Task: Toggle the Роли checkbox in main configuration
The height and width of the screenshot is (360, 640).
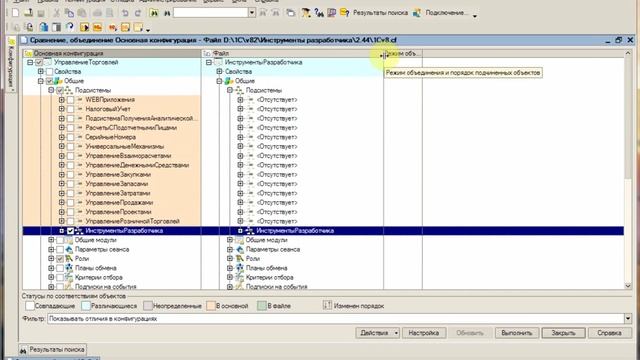Action: click(60, 259)
